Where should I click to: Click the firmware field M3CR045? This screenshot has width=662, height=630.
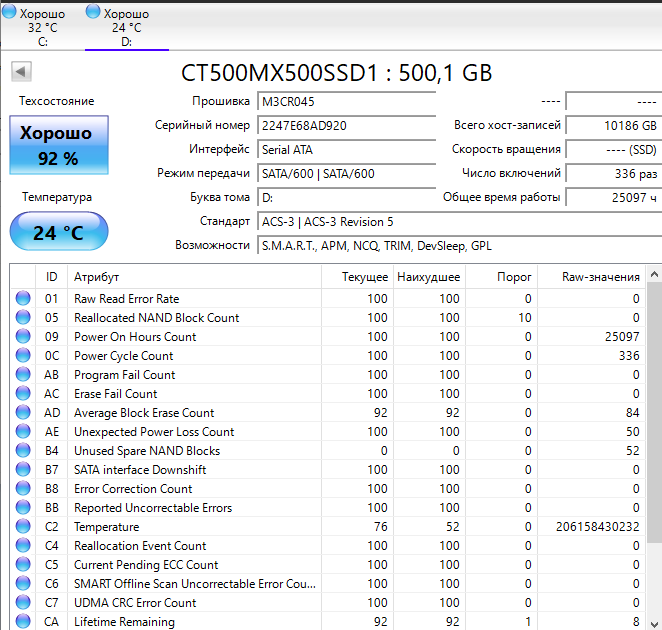[x=347, y=102]
